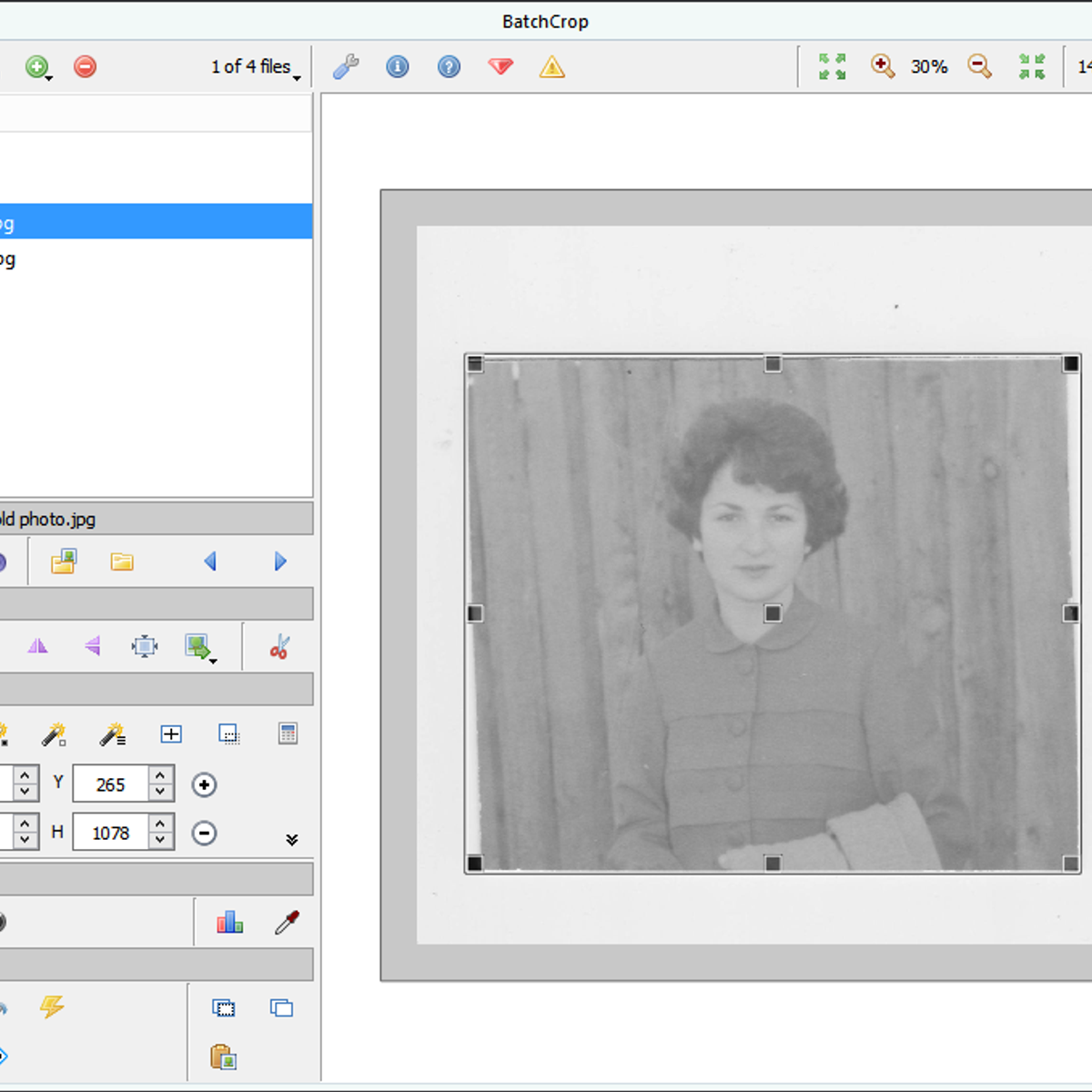This screenshot has height=1092, width=1092.
Task: Click the green fit-to-window expand arrows icon
Action: point(832,66)
